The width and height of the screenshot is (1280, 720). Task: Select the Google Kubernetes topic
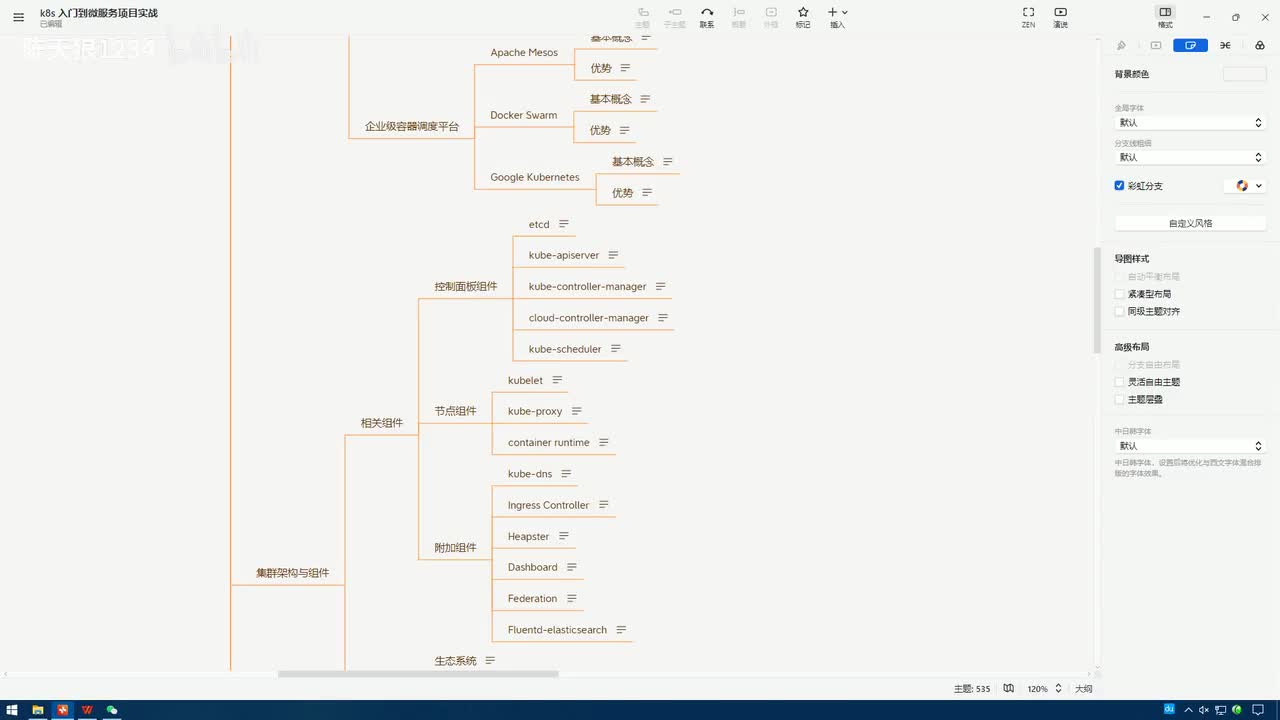click(x=535, y=177)
